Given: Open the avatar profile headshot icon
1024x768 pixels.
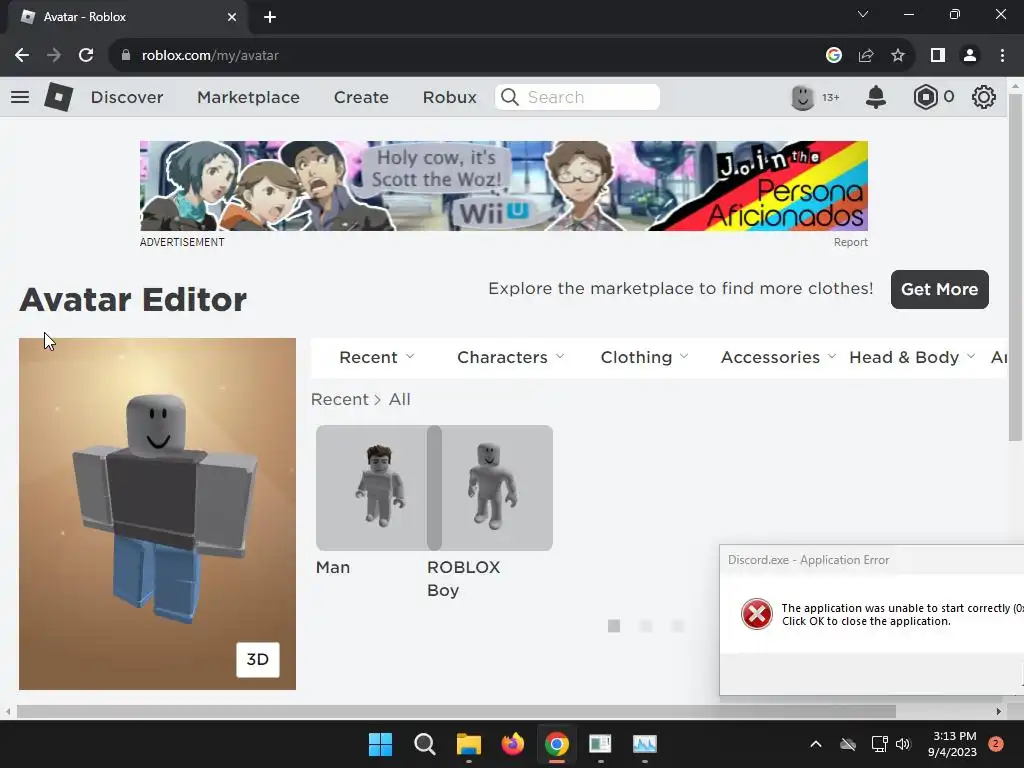Looking at the screenshot, I should (x=803, y=97).
